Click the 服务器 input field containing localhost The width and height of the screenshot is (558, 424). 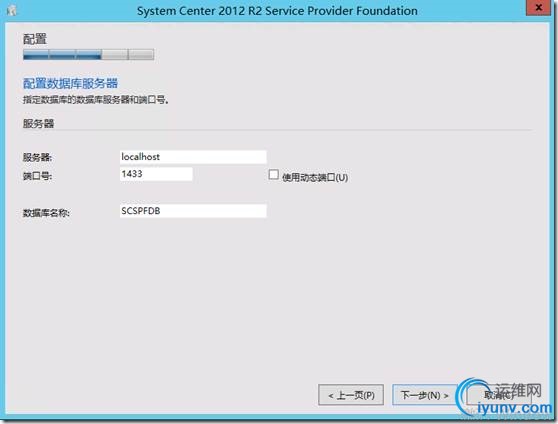coord(193,157)
